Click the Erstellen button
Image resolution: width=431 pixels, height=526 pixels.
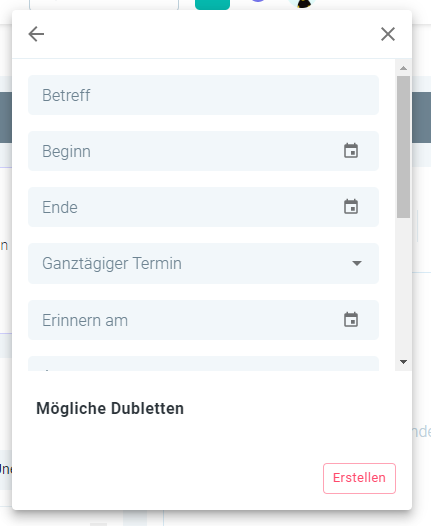coord(359,478)
